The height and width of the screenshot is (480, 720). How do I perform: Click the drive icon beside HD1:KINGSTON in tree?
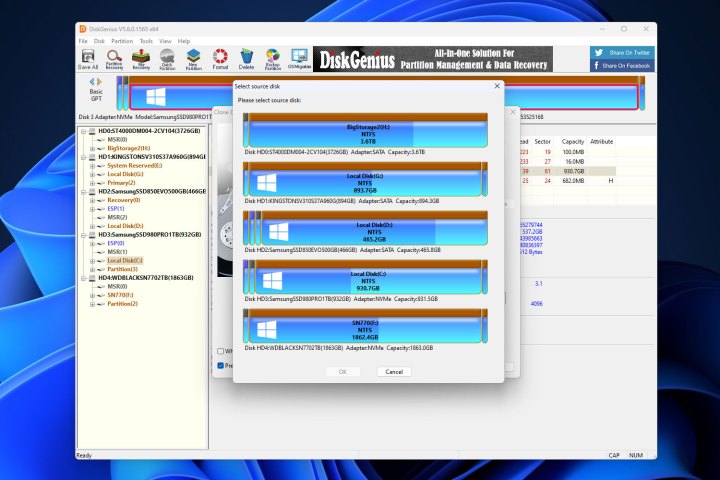pos(92,157)
